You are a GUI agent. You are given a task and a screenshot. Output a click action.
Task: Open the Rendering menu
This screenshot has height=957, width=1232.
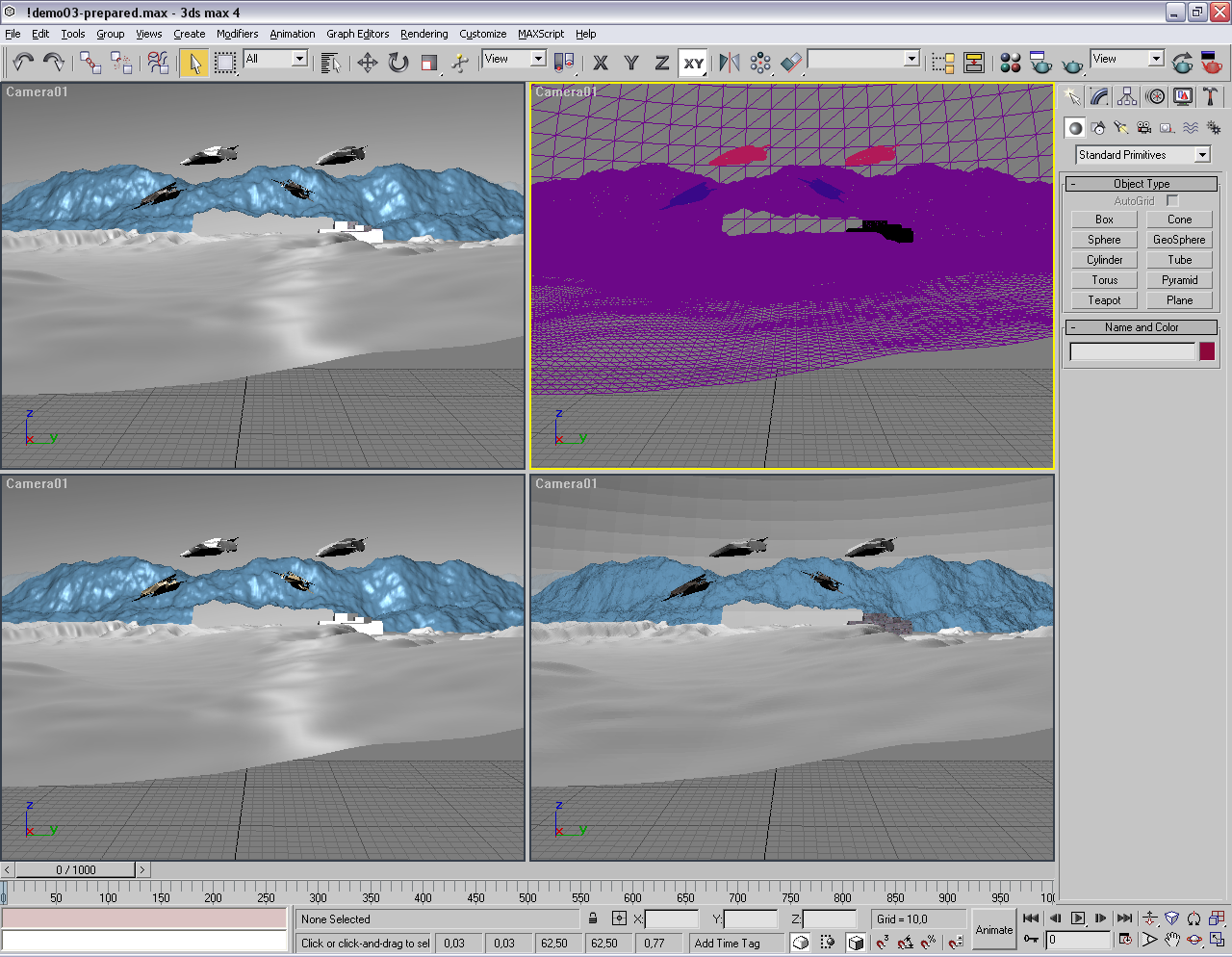[423, 34]
